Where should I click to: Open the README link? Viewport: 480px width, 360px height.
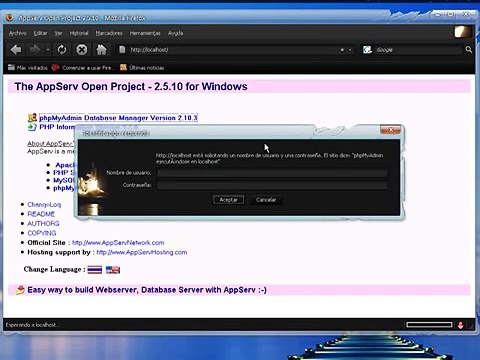coord(41,214)
